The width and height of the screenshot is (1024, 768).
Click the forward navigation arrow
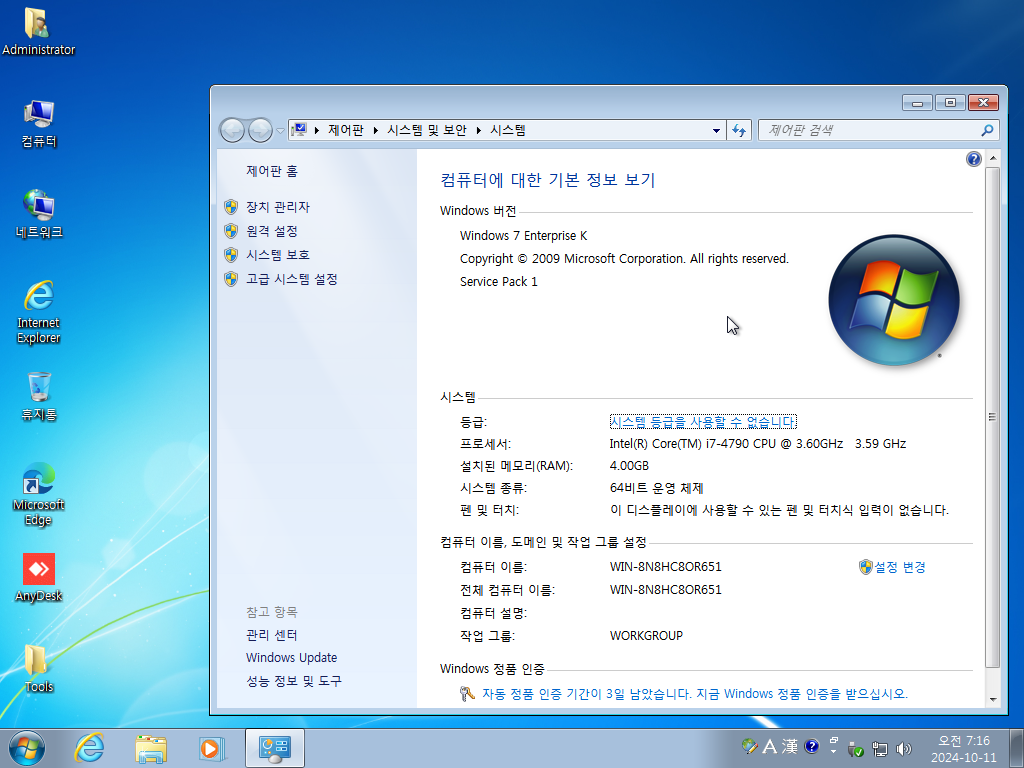click(x=260, y=131)
